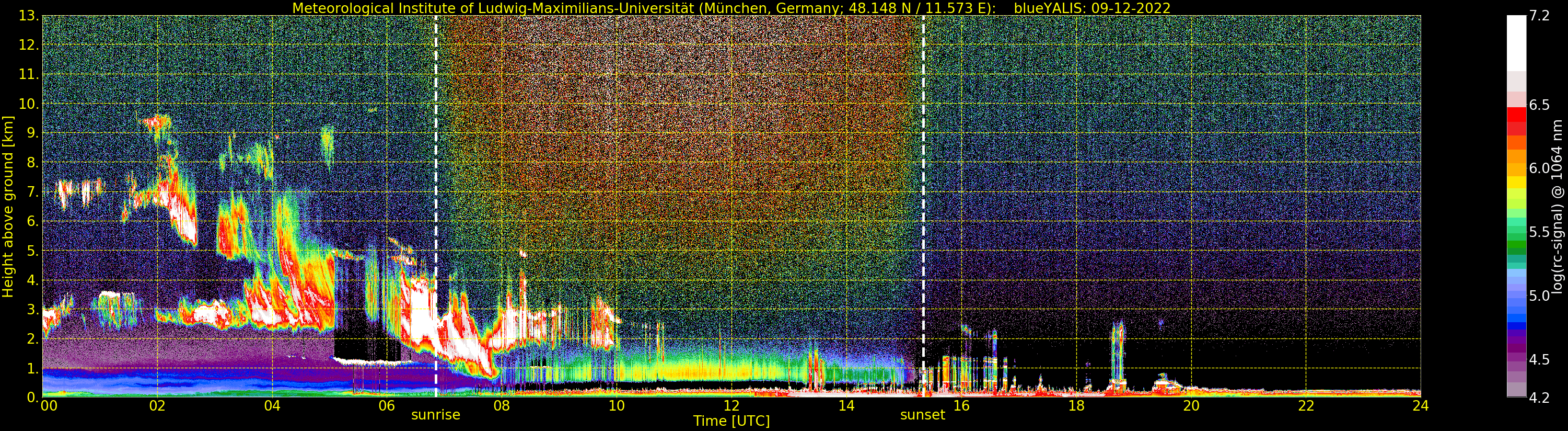The height and width of the screenshot is (431, 1568).
Task: Click the 4.2 value on the colorbar
Action: point(1539,398)
